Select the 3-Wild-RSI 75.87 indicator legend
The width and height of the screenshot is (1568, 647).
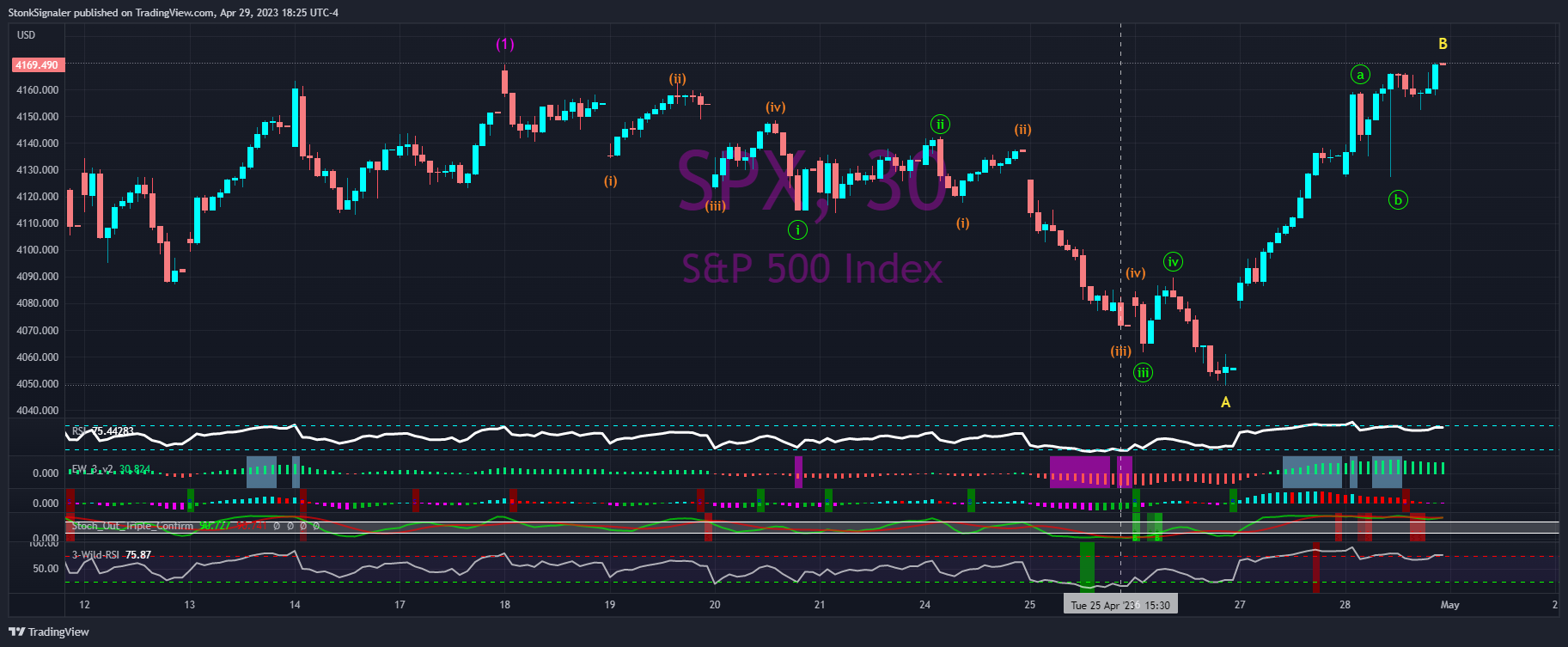pyautogui.click(x=112, y=555)
